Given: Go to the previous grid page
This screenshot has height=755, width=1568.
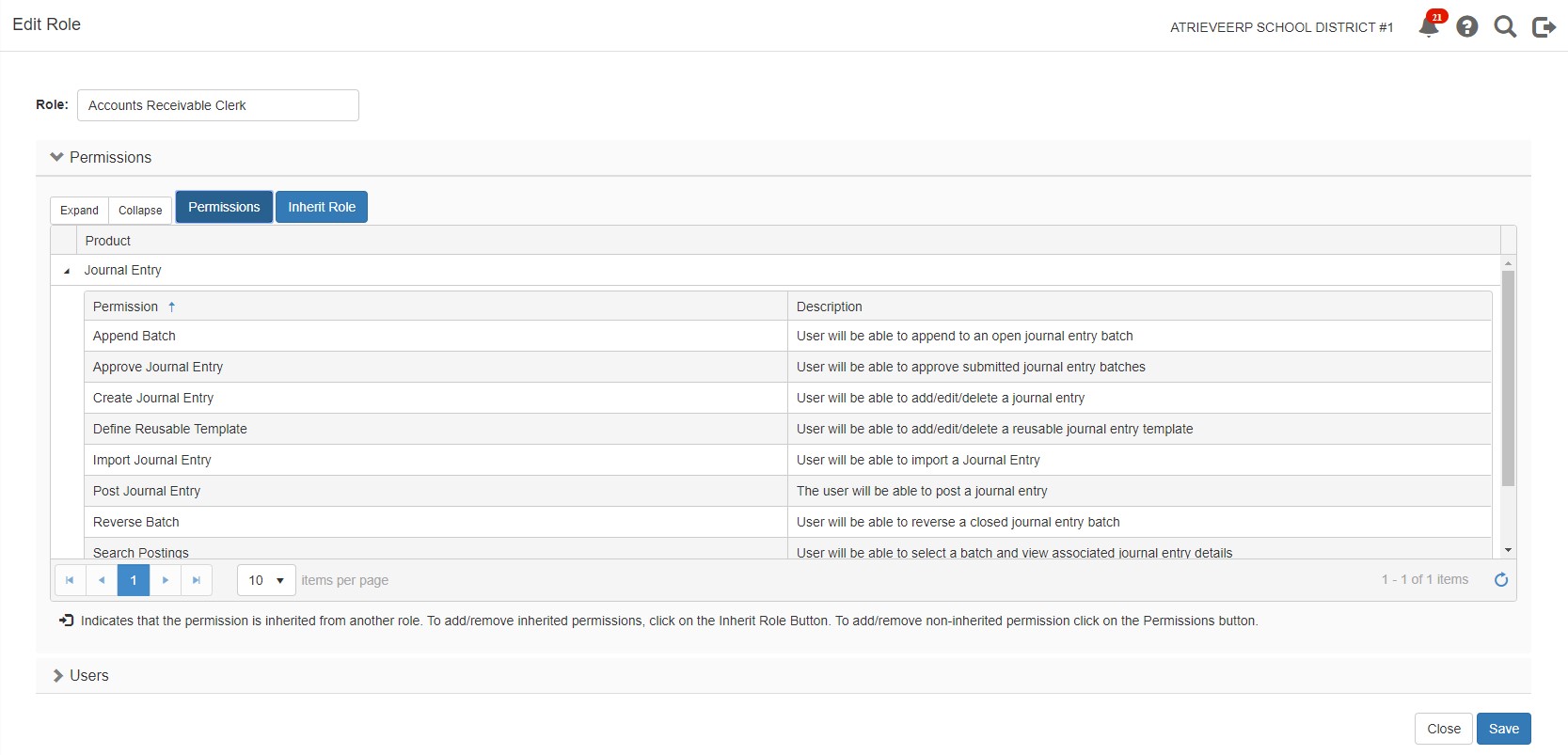Looking at the screenshot, I should pos(102,580).
